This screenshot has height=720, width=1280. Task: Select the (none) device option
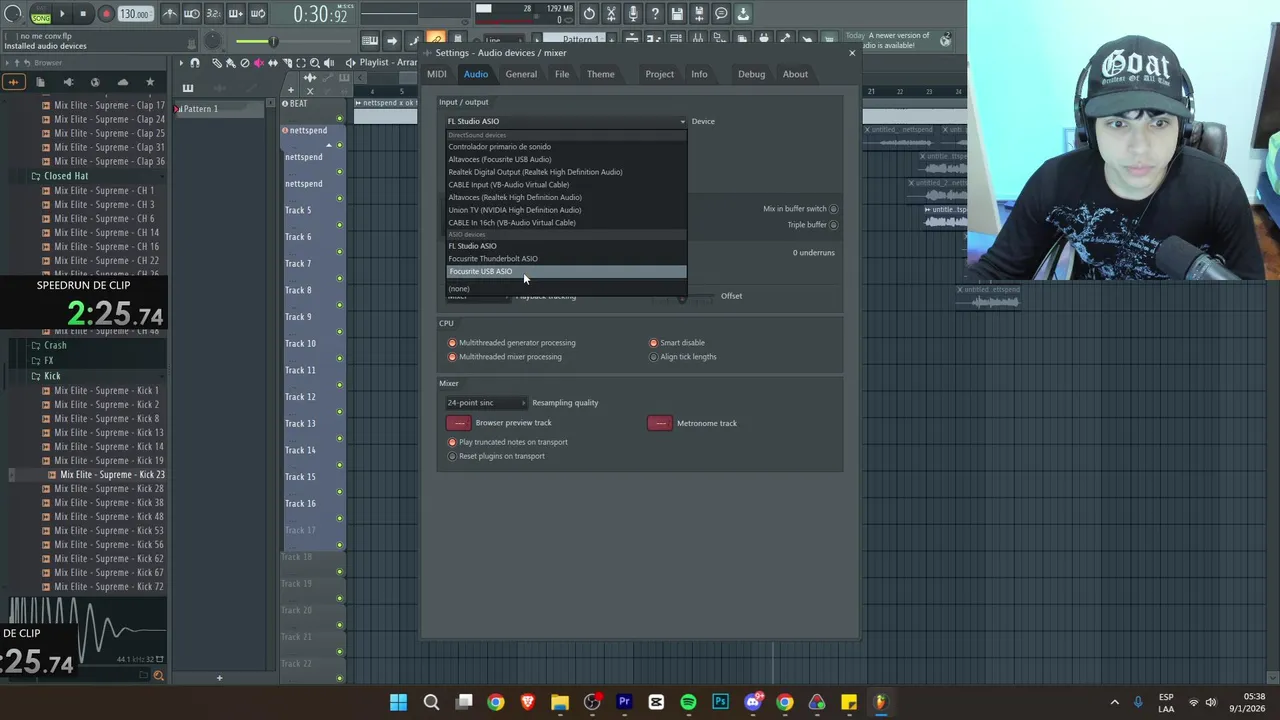(x=566, y=288)
